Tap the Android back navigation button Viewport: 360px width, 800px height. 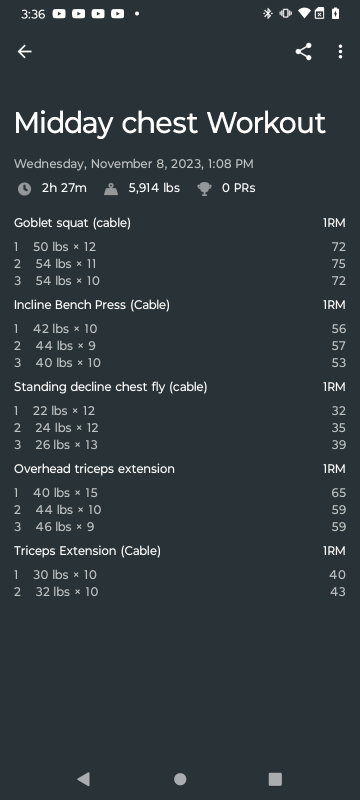(83, 779)
